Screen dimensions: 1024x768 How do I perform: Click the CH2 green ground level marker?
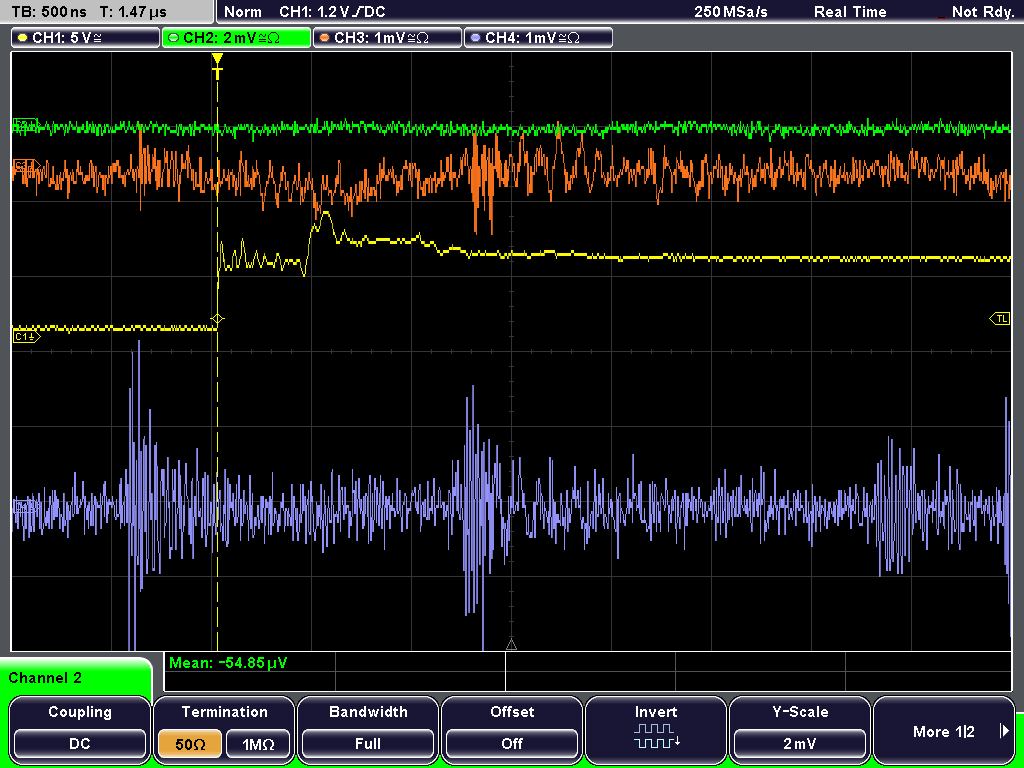tap(26, 124)
